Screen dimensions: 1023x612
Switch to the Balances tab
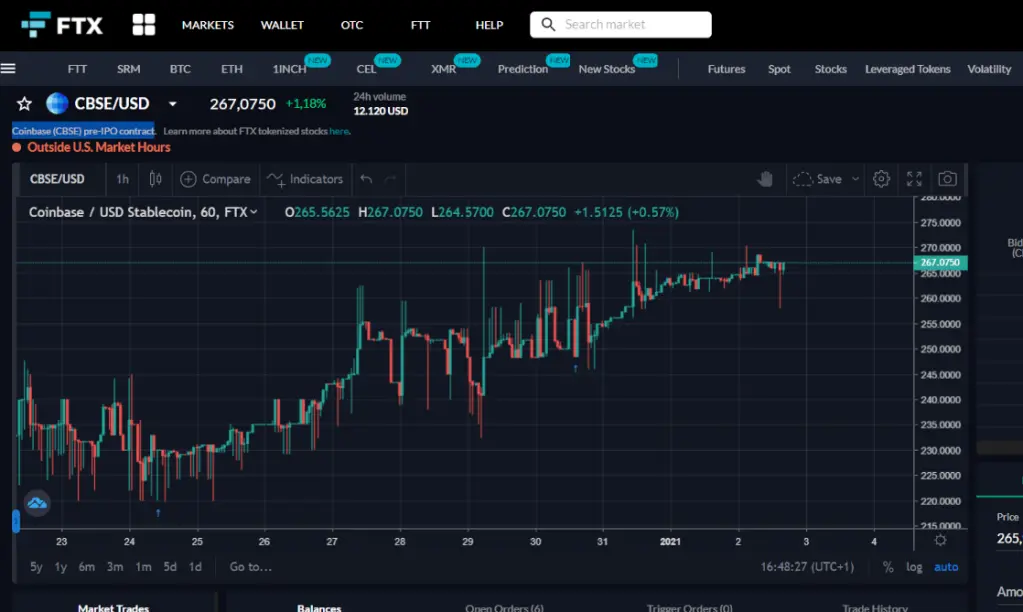coord(319,607)
